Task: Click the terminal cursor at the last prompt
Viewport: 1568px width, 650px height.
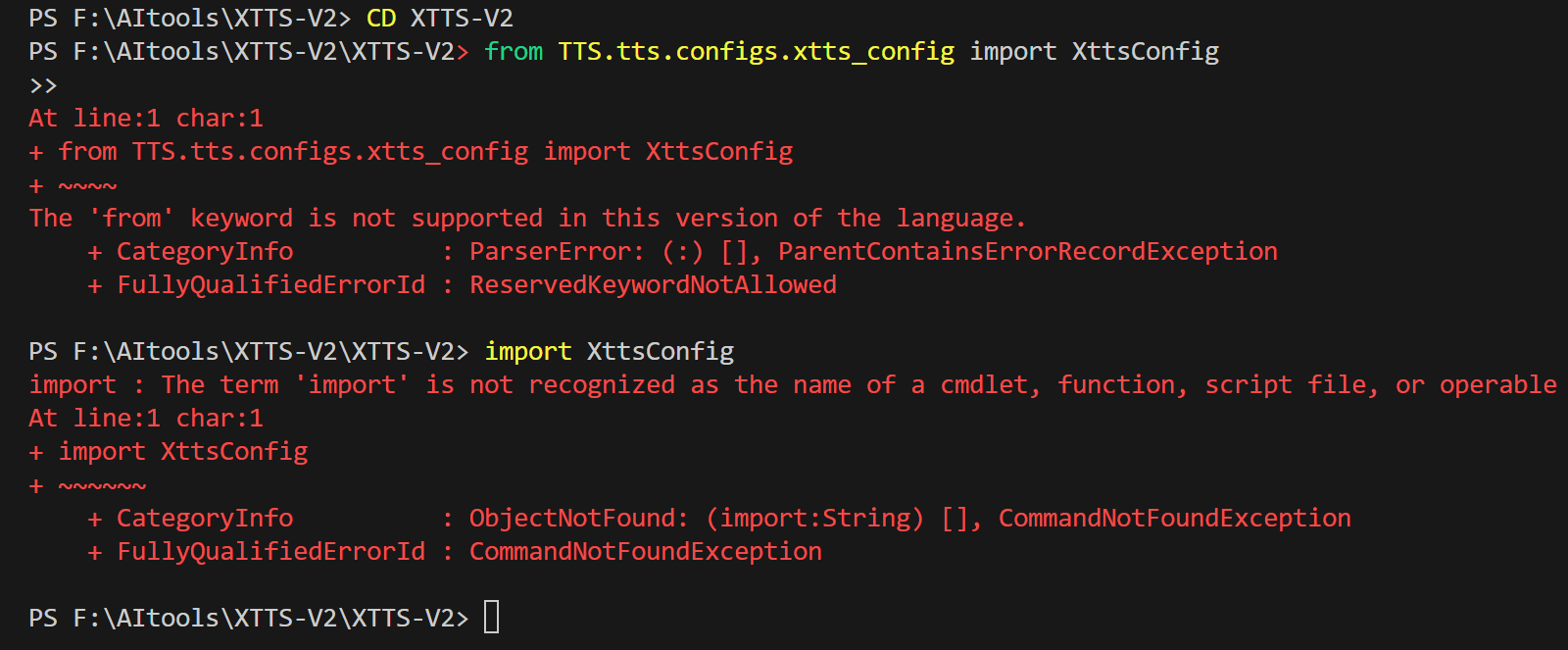Action: pos(492,618)
